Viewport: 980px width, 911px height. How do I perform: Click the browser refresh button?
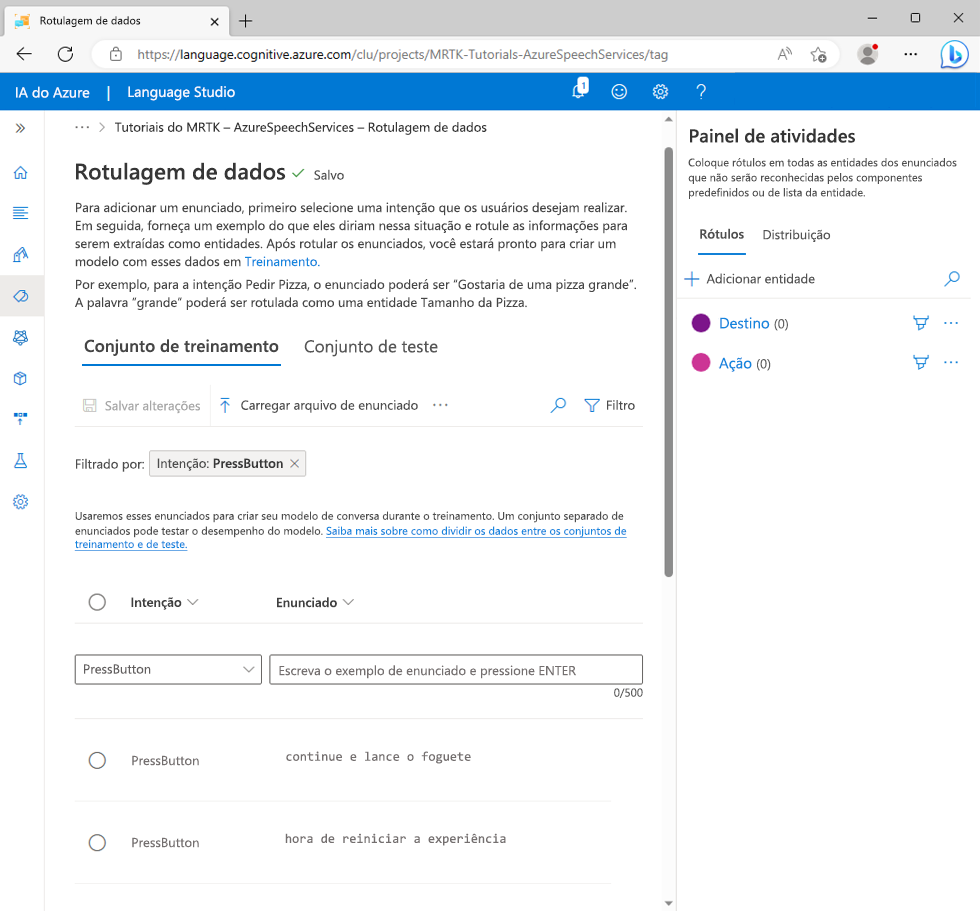pos(66,54)
